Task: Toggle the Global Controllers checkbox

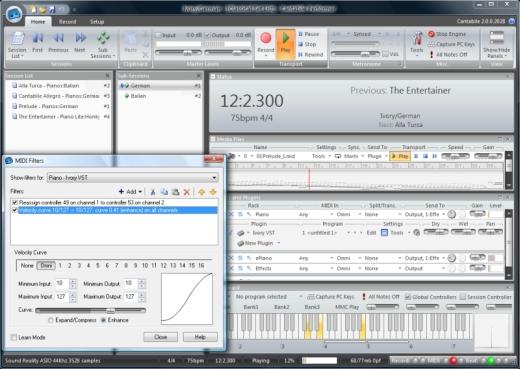Action: click(407, 297)
